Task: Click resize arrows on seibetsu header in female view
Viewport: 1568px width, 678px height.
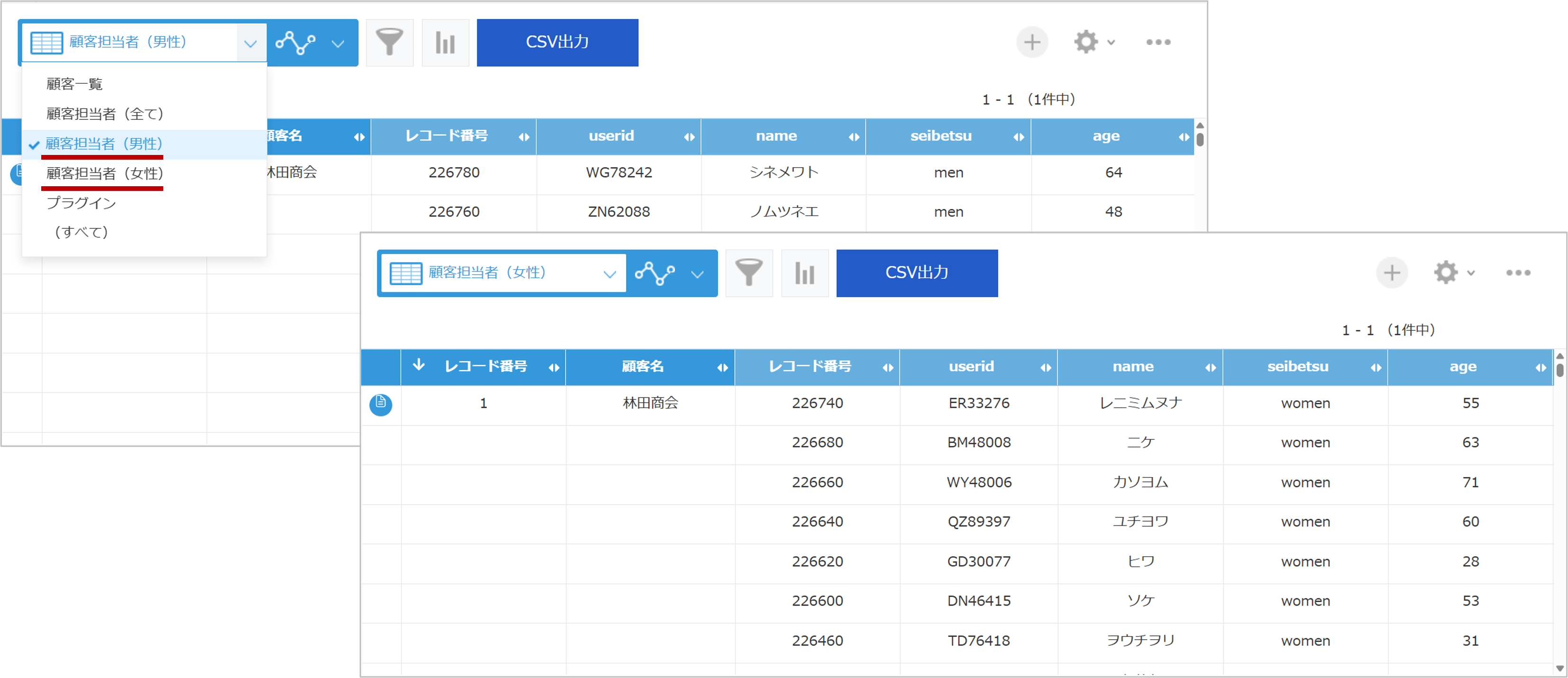Action: click(x=1376, y=368)
